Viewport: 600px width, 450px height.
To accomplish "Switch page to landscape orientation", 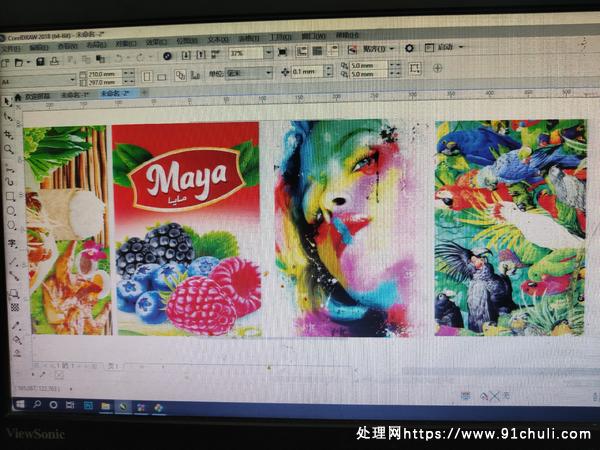I will click(163, 75).
